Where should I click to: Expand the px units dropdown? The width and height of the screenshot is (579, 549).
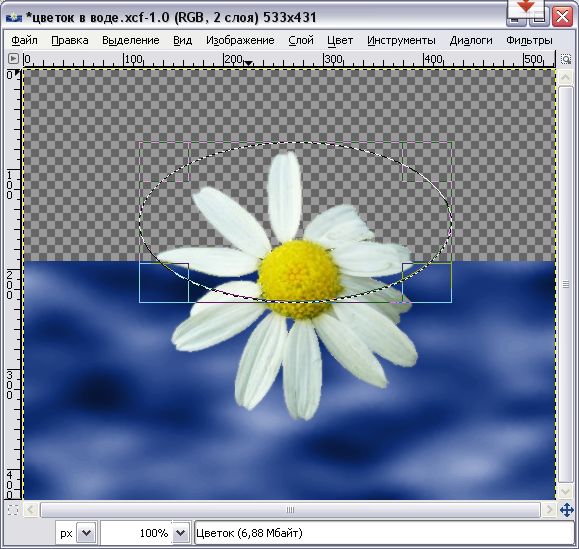pyautogui.click(x=86, y=533)
